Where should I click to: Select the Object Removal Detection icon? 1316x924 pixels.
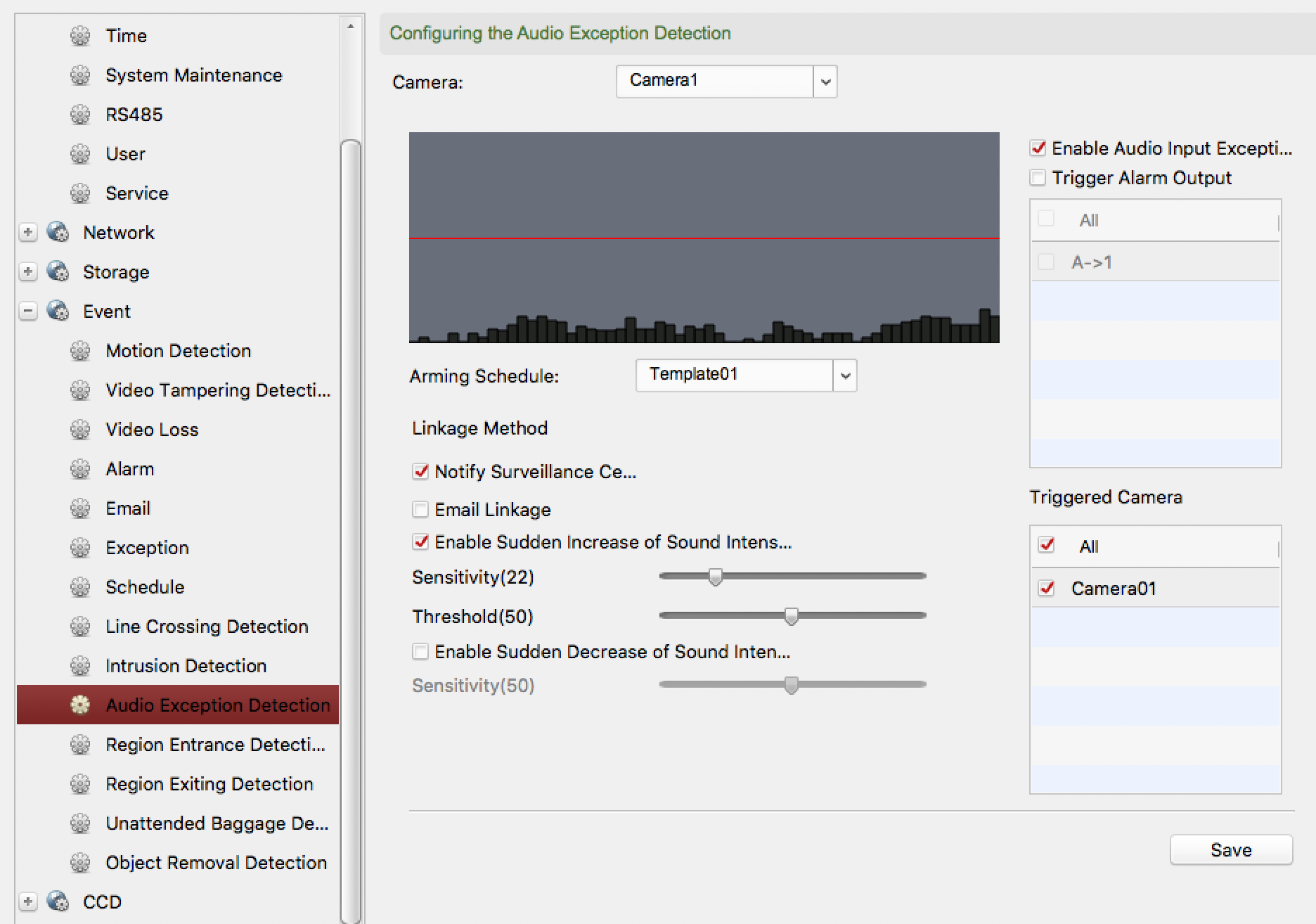tap(80, 862)
